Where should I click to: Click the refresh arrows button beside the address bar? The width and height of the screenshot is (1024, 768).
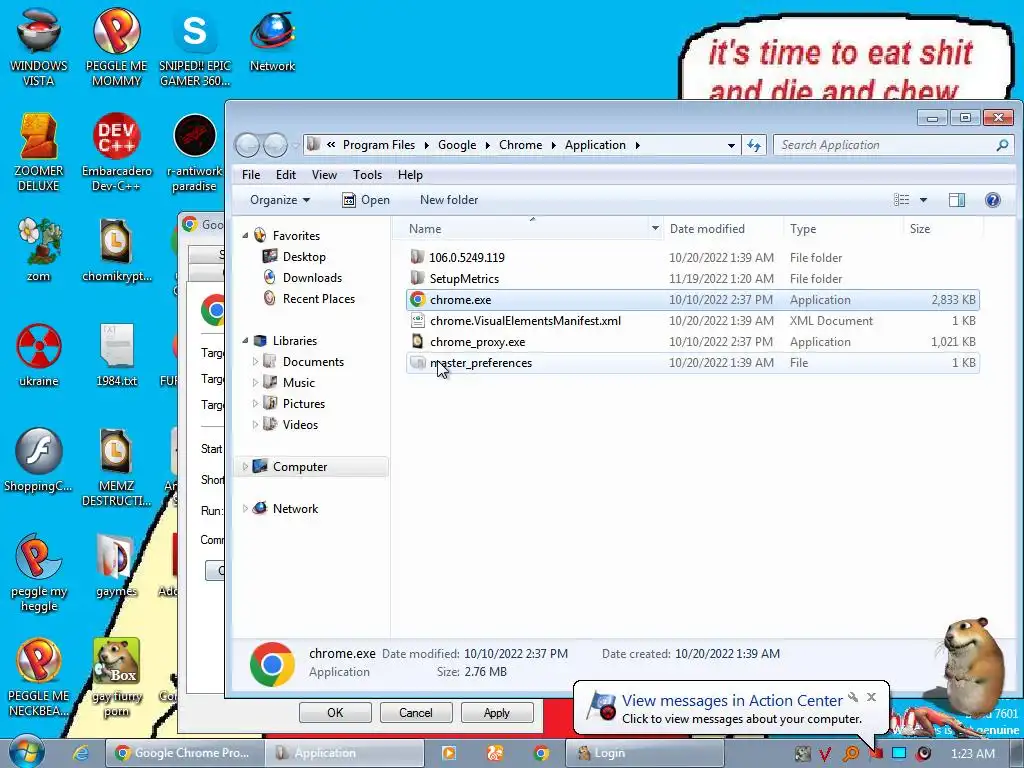754,145
